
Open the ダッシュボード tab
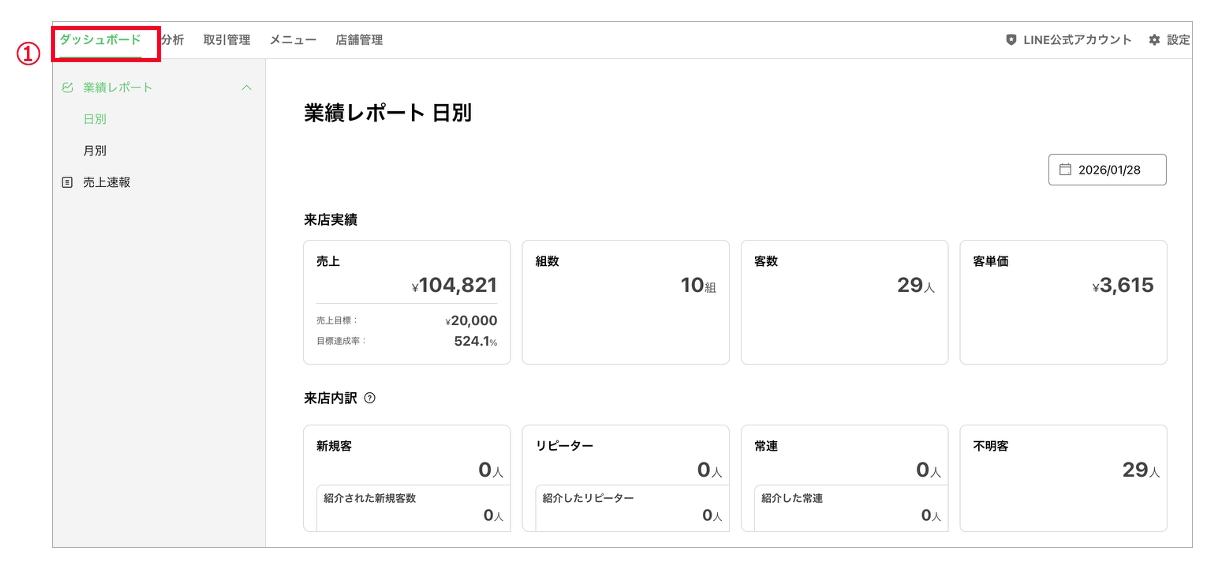(100, 40)
